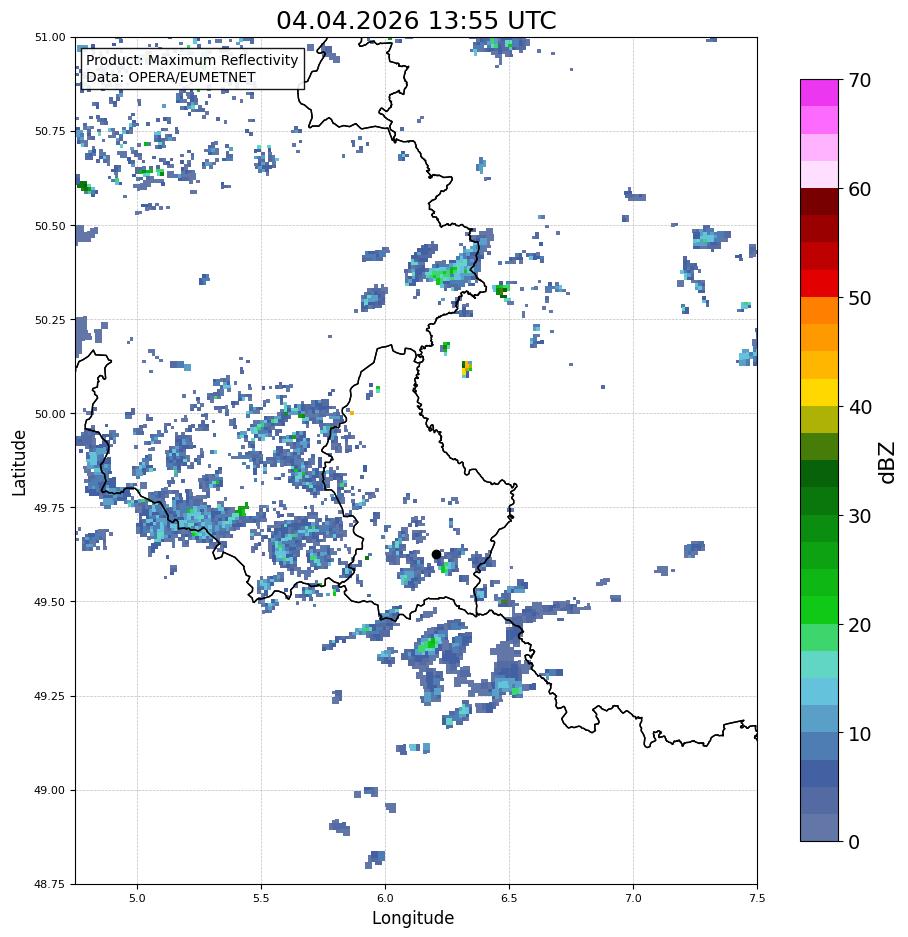Click the magenta top swatch of colorbar

click(820, 93)
